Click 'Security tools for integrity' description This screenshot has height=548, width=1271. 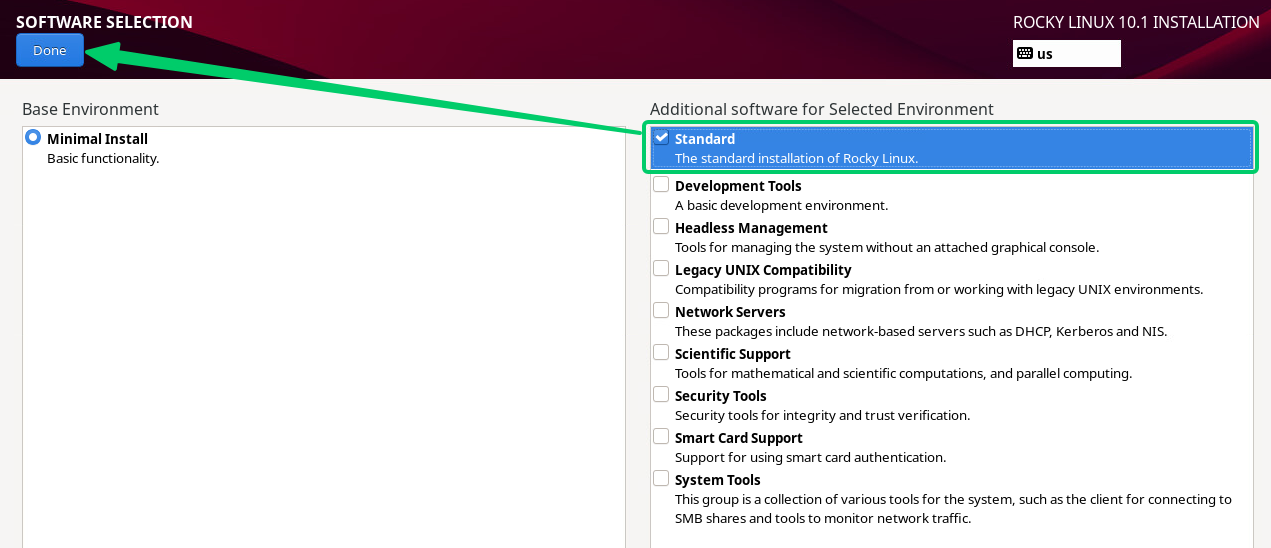click(822, 415)
